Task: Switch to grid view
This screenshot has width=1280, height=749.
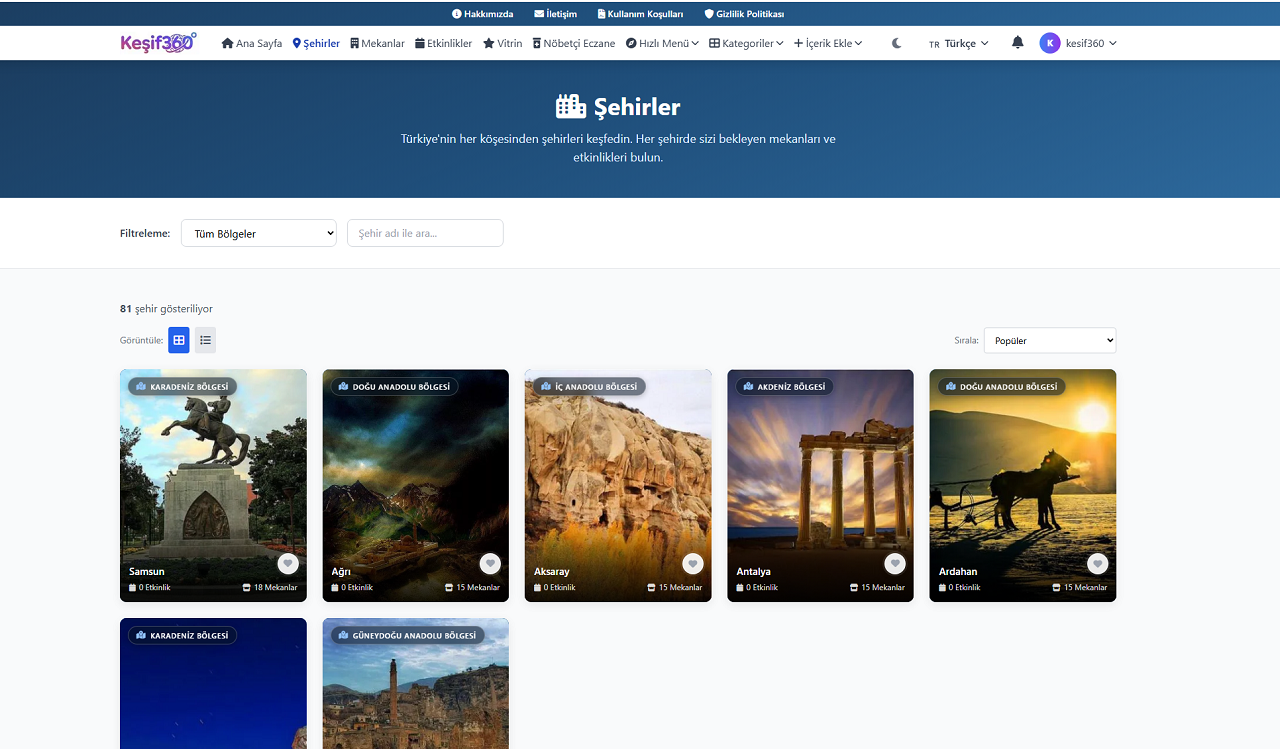Action: (x=179, y=340)
